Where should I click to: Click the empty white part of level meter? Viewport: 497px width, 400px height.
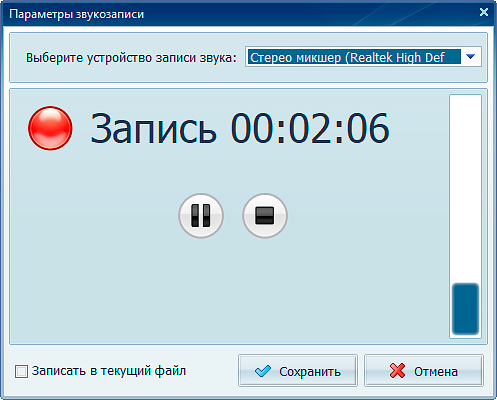[x=465, y=188]
